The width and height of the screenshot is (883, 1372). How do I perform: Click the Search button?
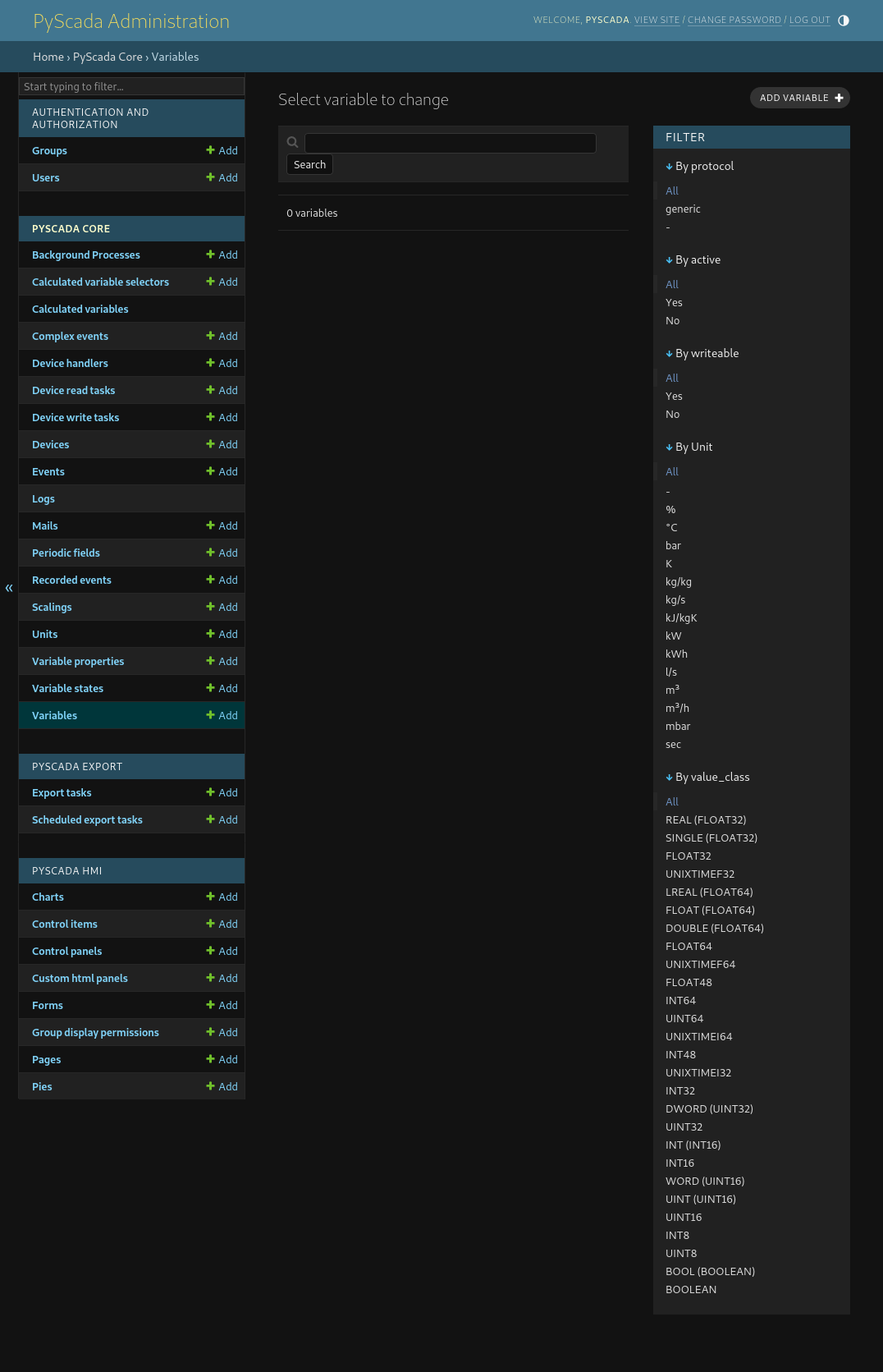pos(309,164)
